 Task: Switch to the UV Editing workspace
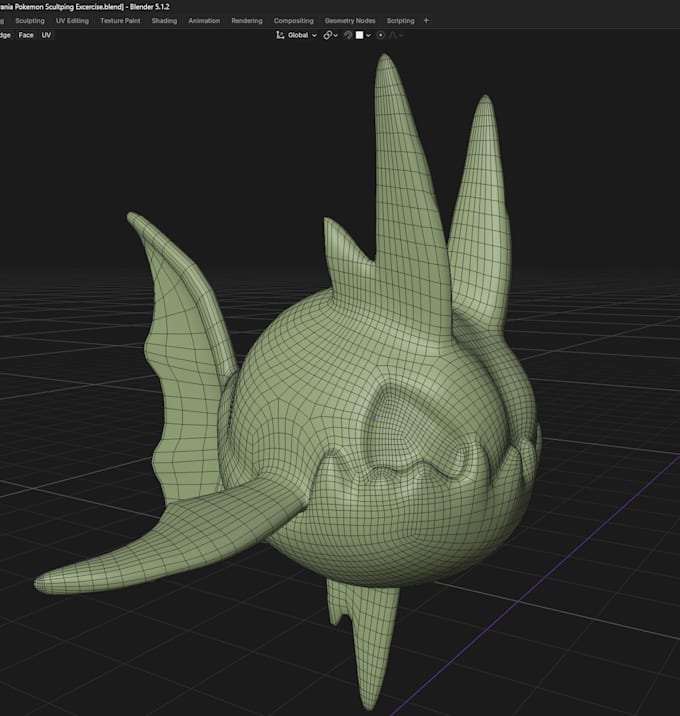tap(72, 21)
